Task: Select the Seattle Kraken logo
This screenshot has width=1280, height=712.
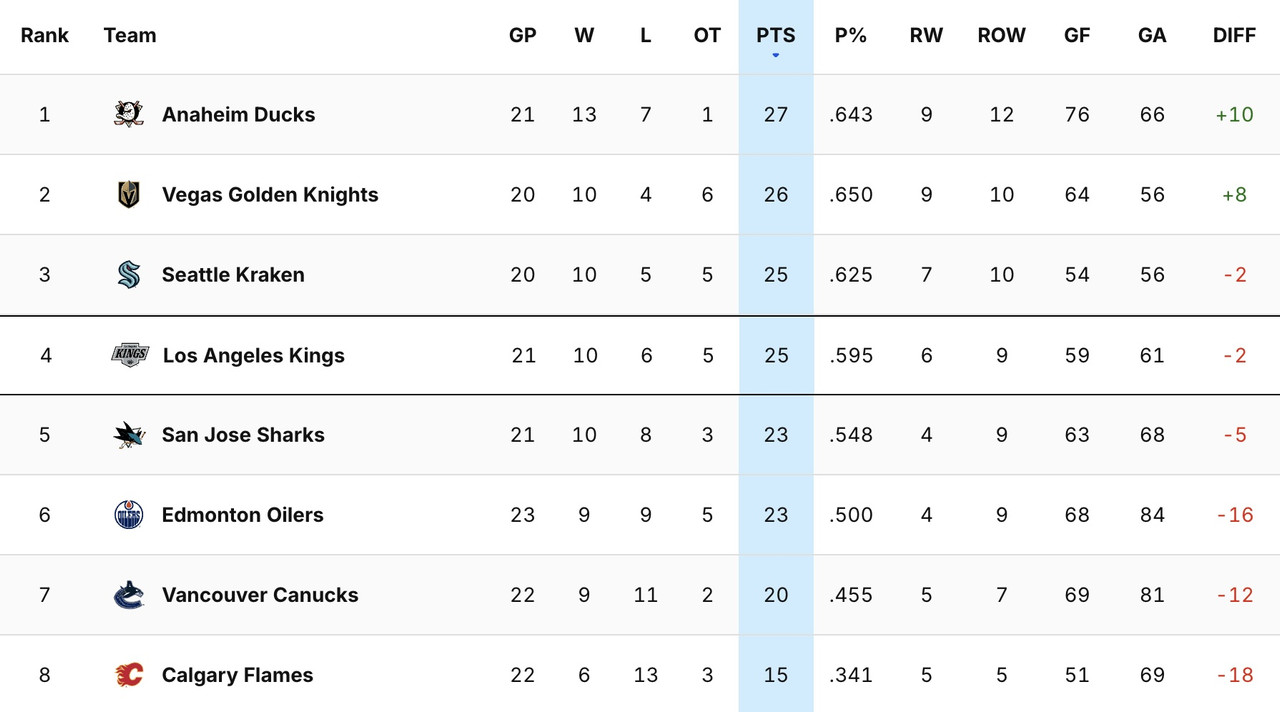Action: click(x=129, y=274)
